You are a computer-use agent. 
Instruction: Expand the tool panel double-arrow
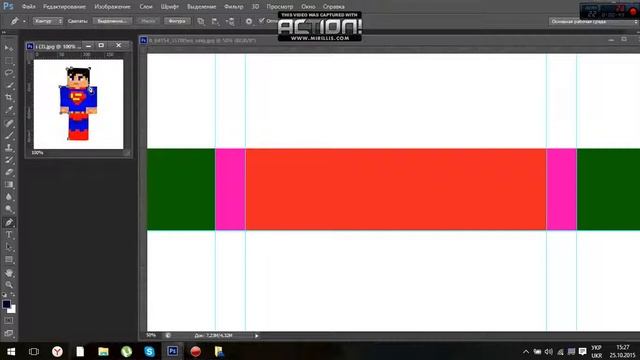tap(4, 32)
